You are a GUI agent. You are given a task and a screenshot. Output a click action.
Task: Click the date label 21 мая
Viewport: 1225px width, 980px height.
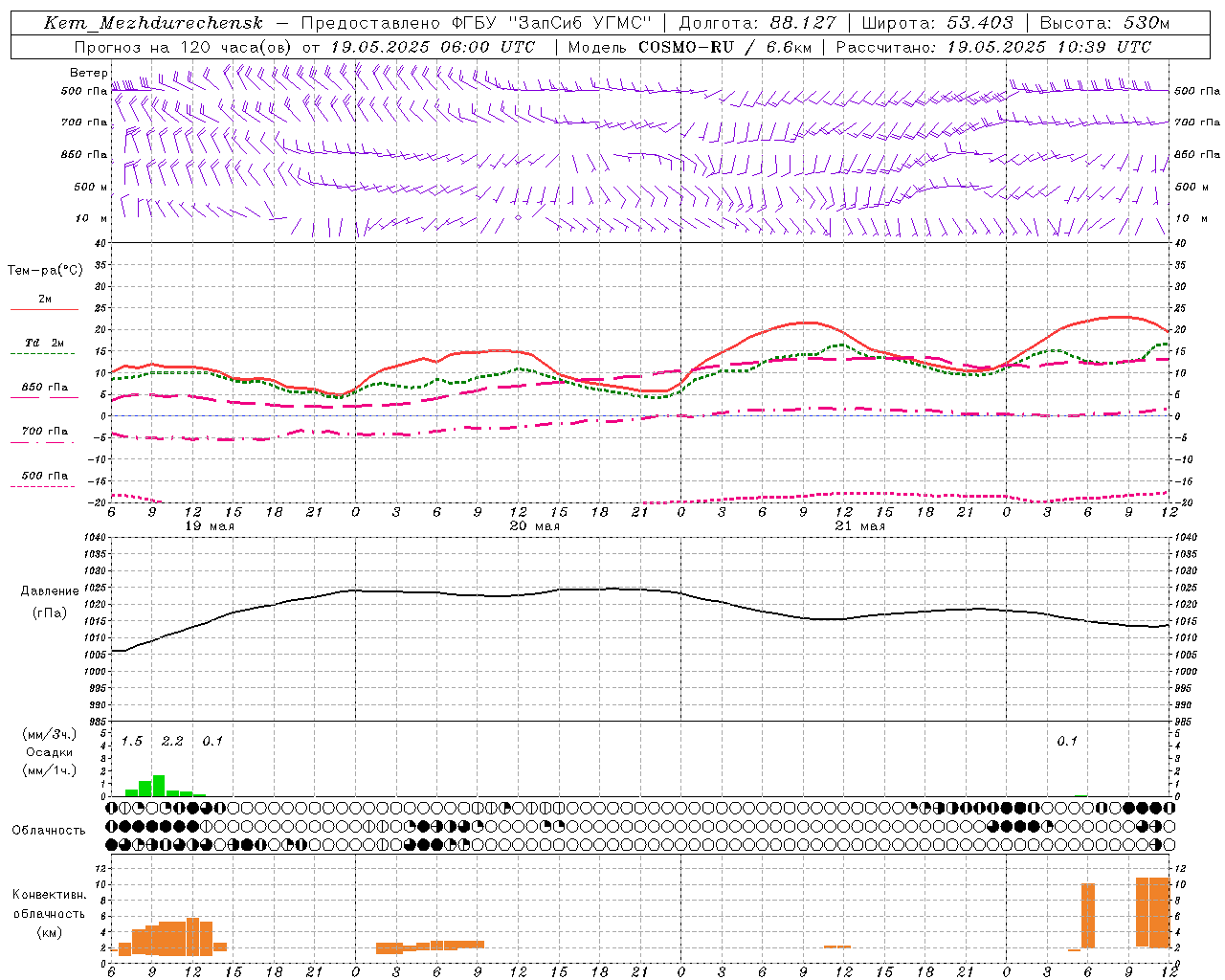click(860, 526)
